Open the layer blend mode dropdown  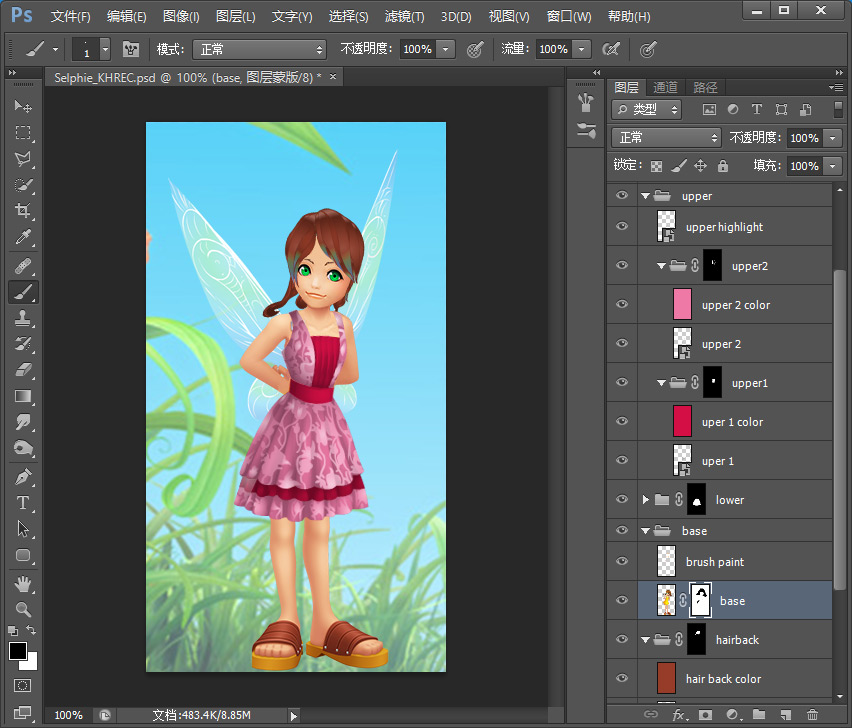point(666,137)
